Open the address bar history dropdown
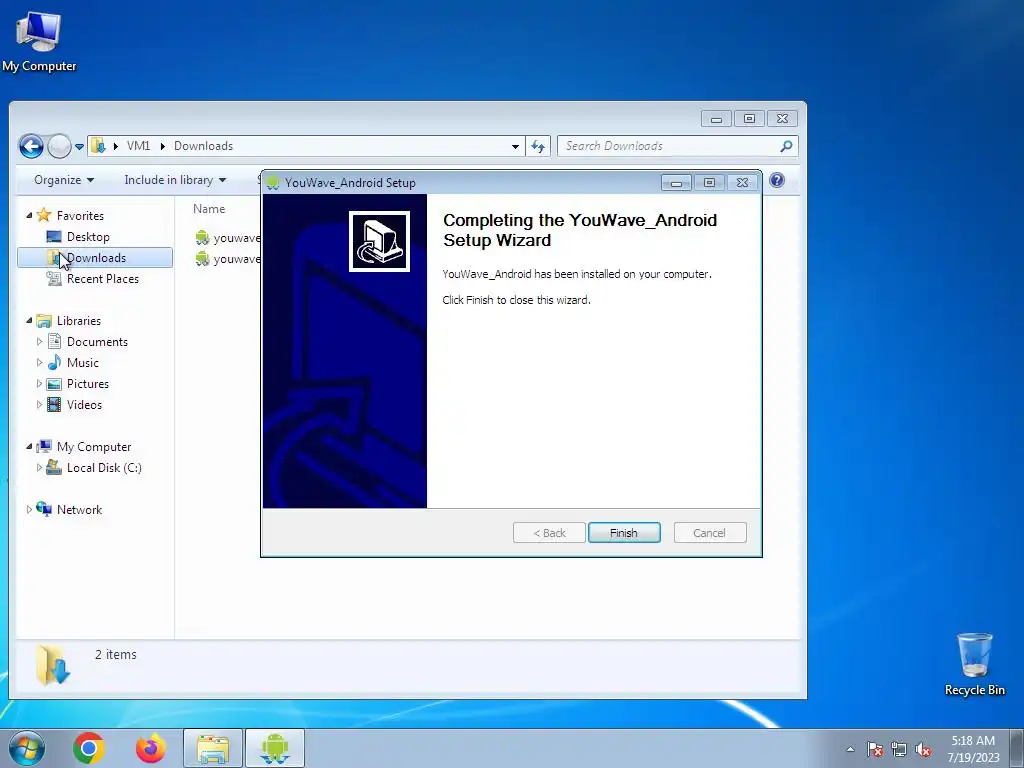Image resolution: width=1024 pixels, height=768 pixels. point(515,146)
